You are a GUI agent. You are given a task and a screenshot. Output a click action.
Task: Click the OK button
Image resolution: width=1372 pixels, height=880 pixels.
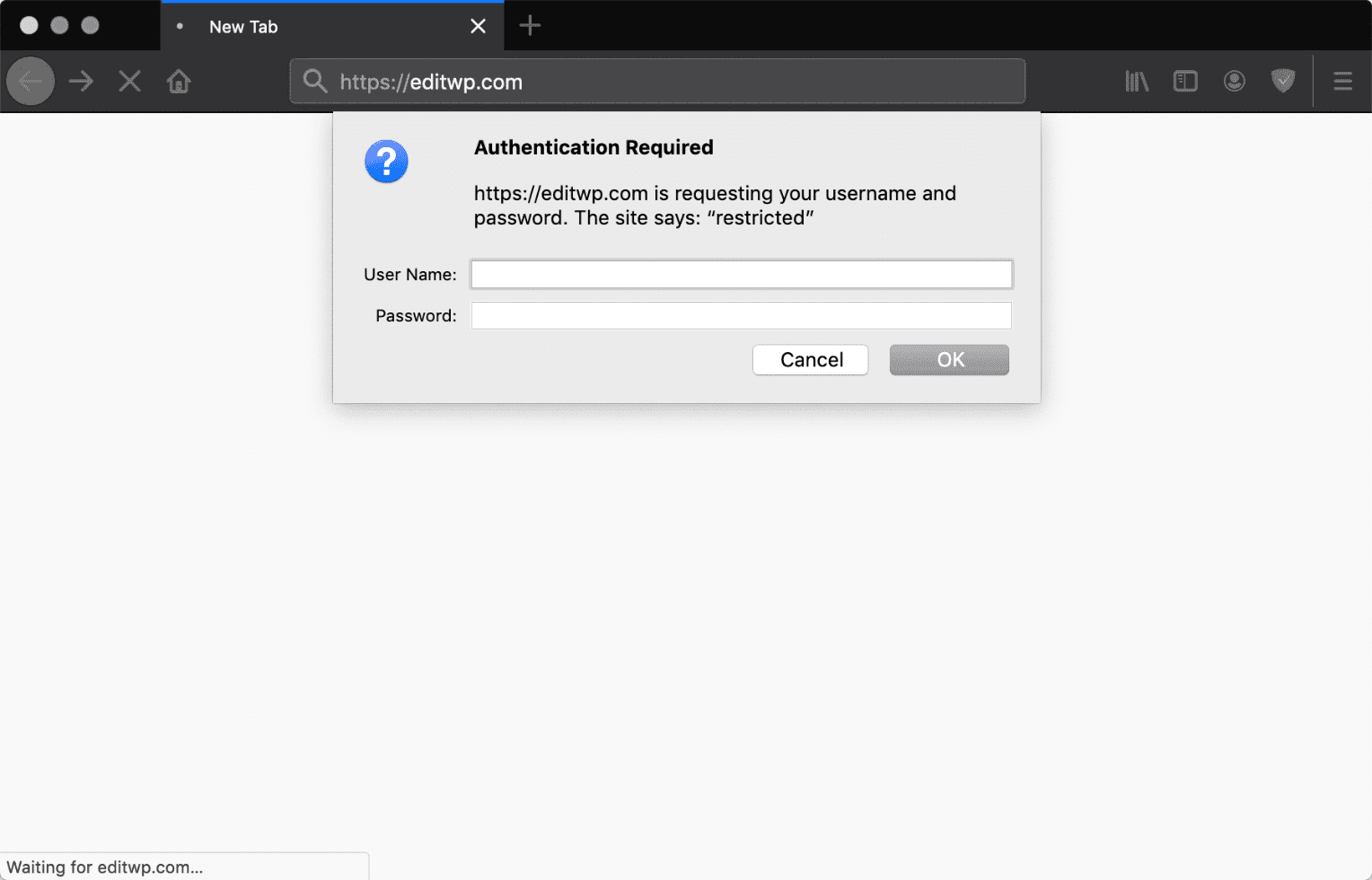pyautogui.click(x=949, y=359)
